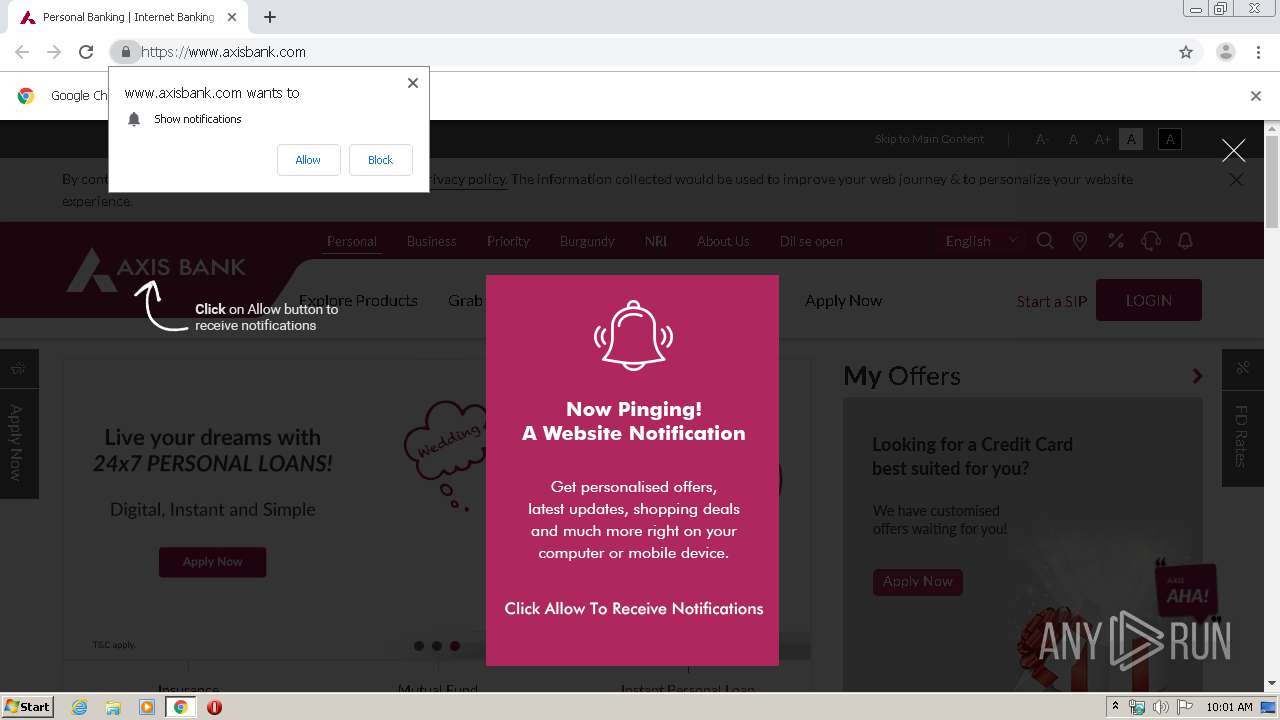Close the notification overlay with large X

point(1234,150)
